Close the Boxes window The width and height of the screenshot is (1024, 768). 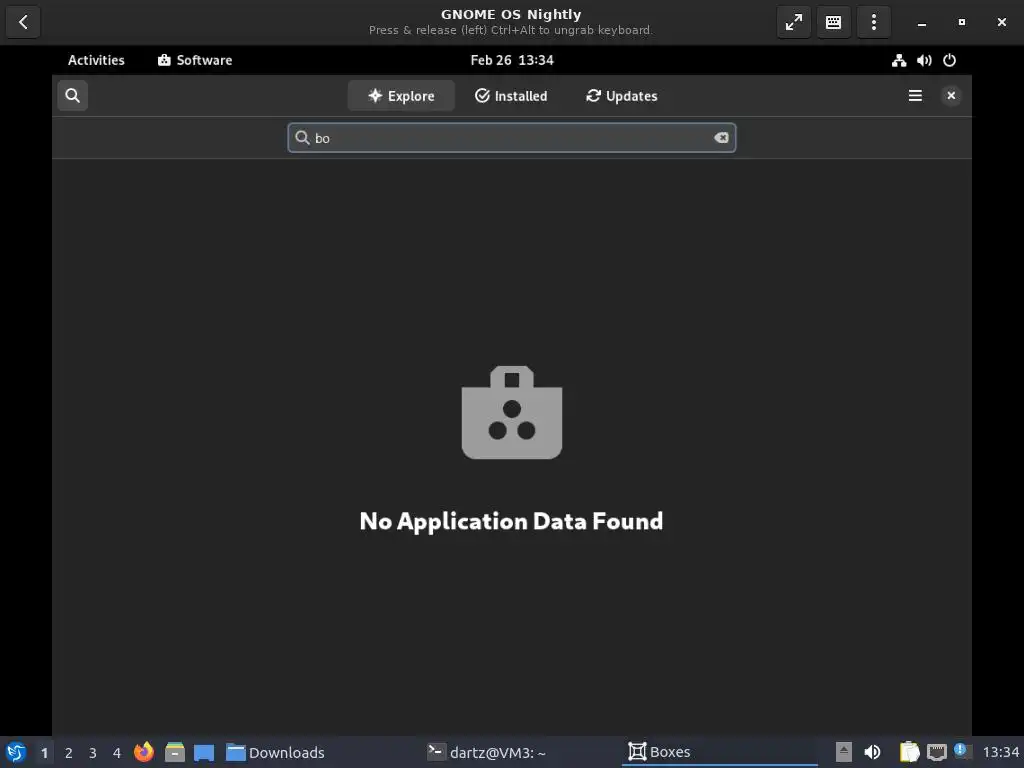point(1002,22)
